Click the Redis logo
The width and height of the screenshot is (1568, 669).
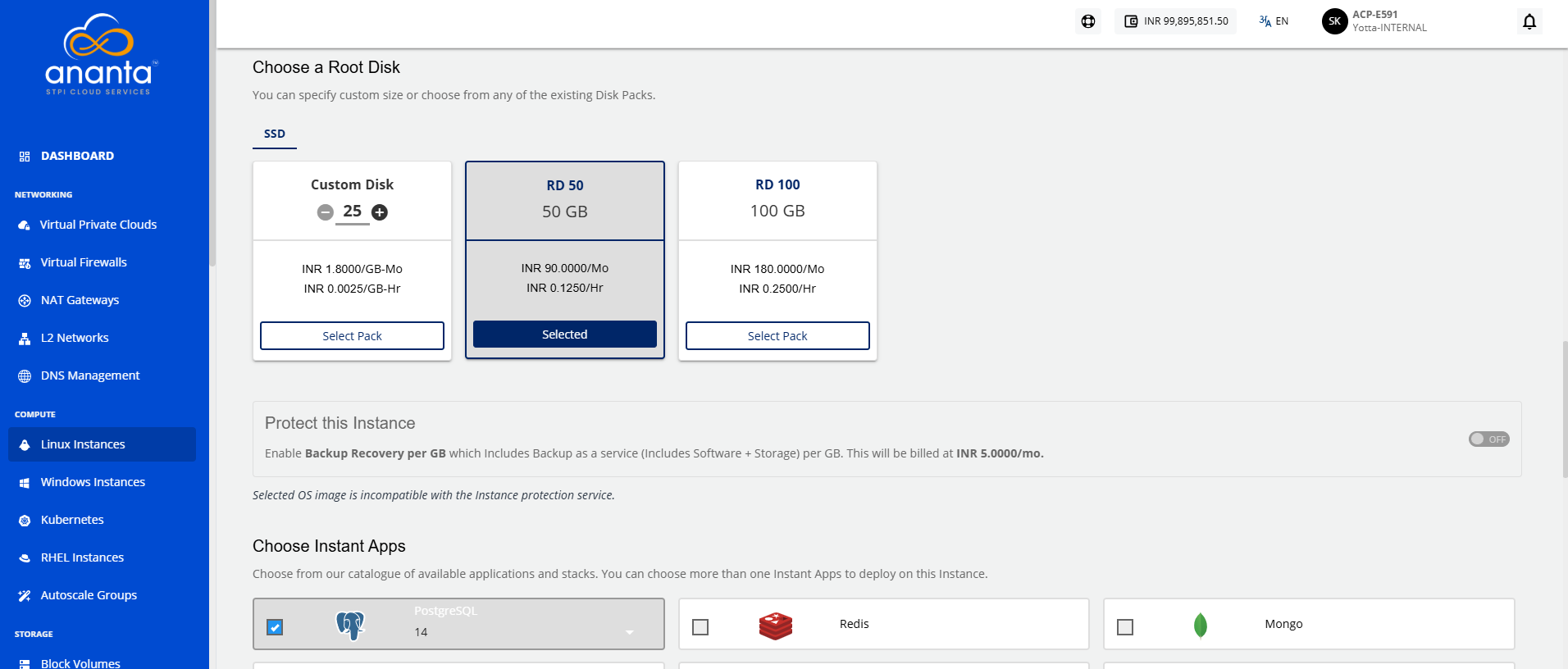pos(776,626)
